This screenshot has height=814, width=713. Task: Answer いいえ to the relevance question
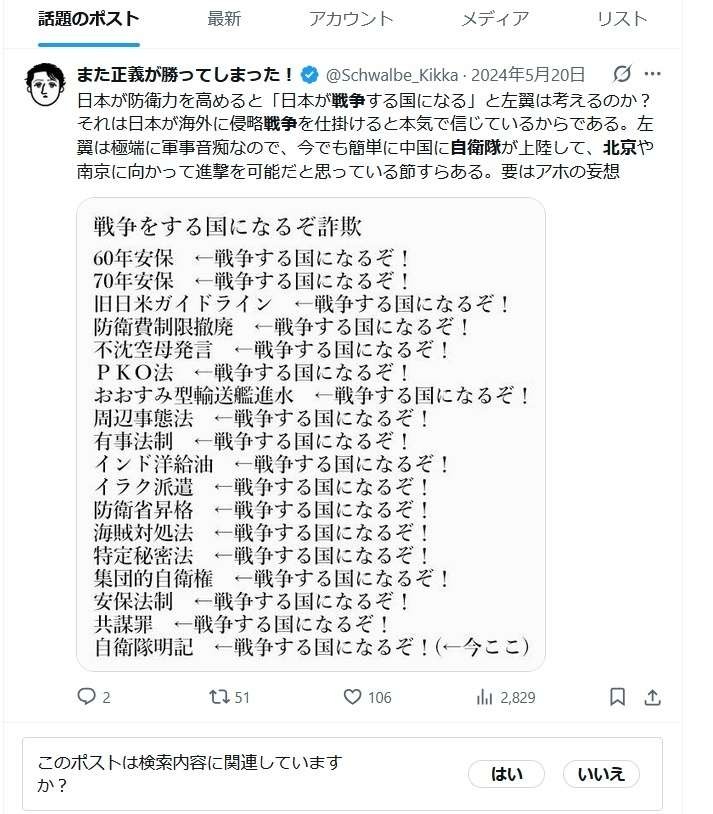click(x=601, y=774)
